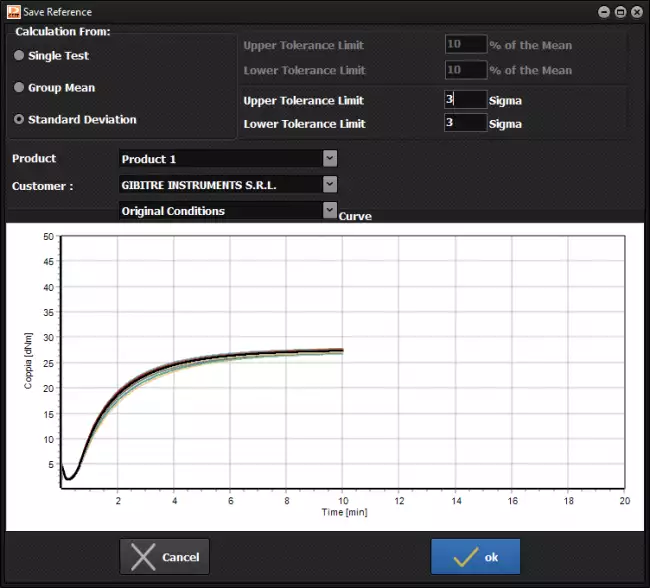The image size is (650, 588).
Task: Click the Upper Tolerance percent of Mean field
Action: pos(465,45)
